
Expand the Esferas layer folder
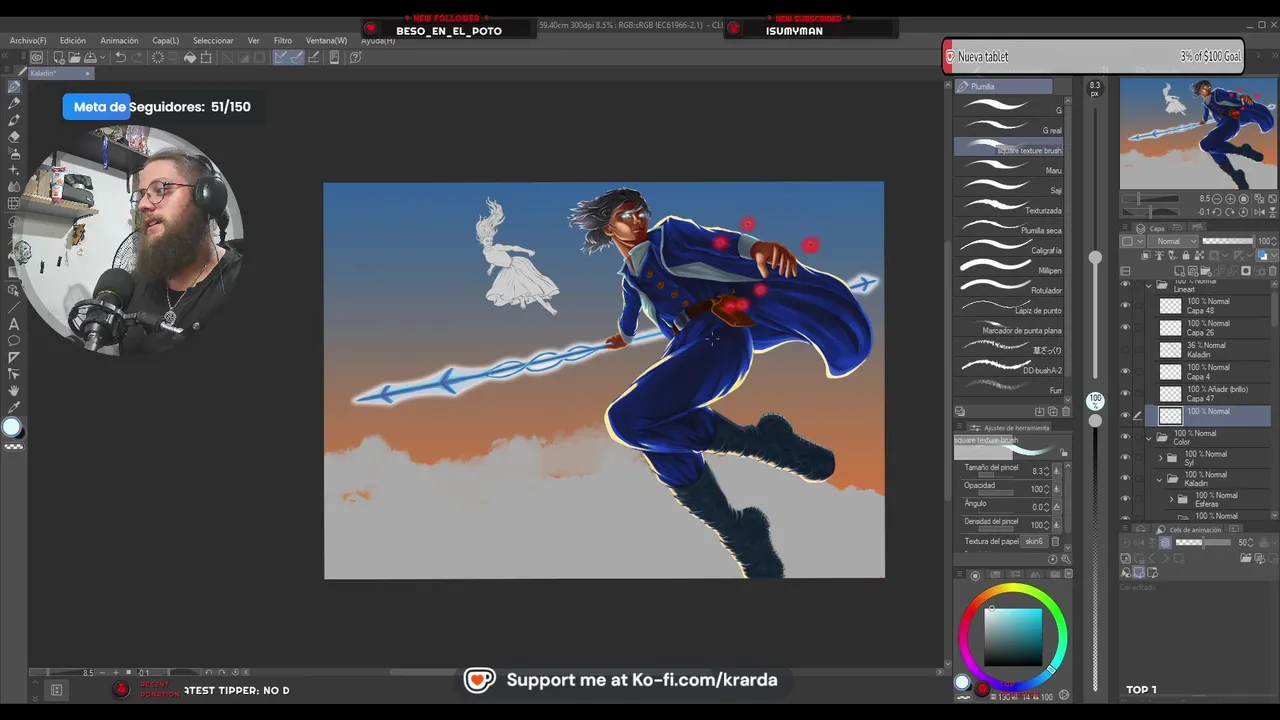pyautogui.click(x=1171, y=500)
